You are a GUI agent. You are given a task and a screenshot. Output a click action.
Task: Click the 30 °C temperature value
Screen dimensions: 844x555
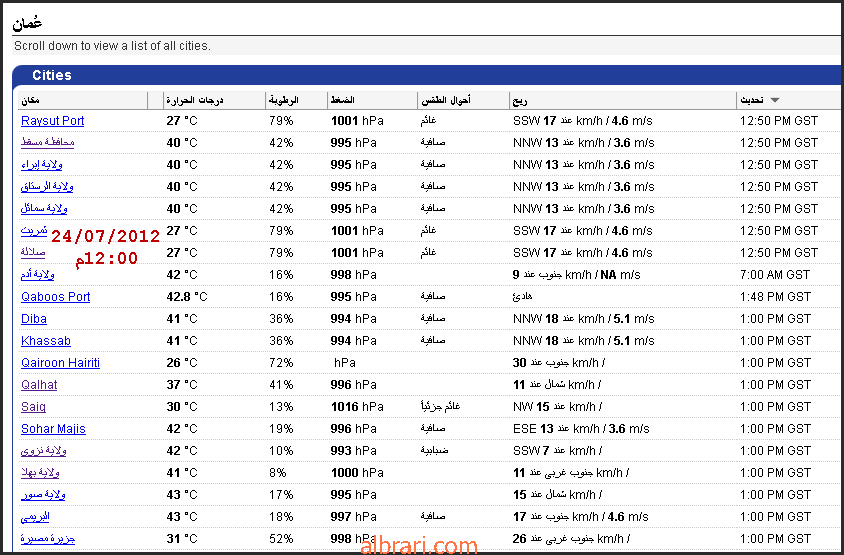[x=182, y=407]
